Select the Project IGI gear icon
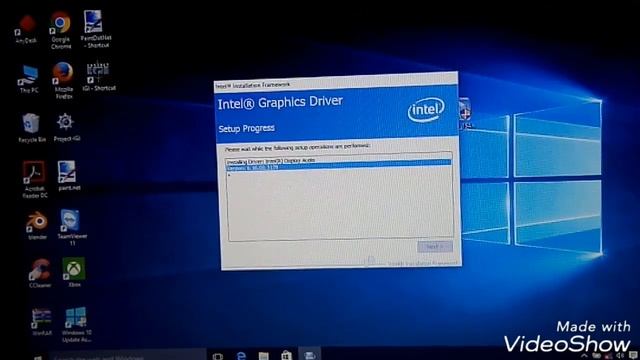 (67, 127)
